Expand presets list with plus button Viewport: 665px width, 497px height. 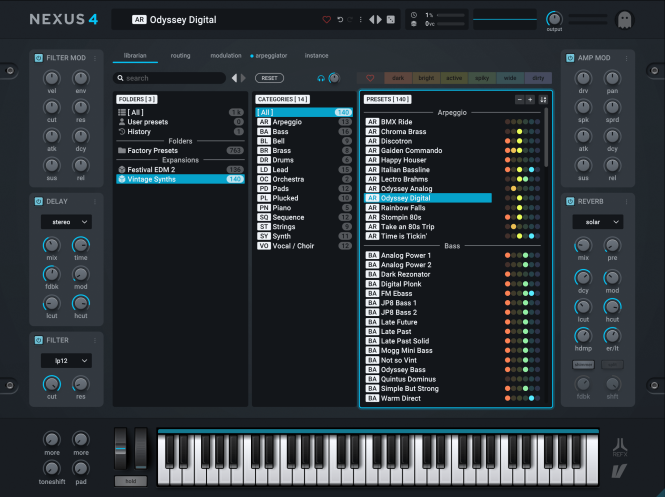tap(530, 99)
